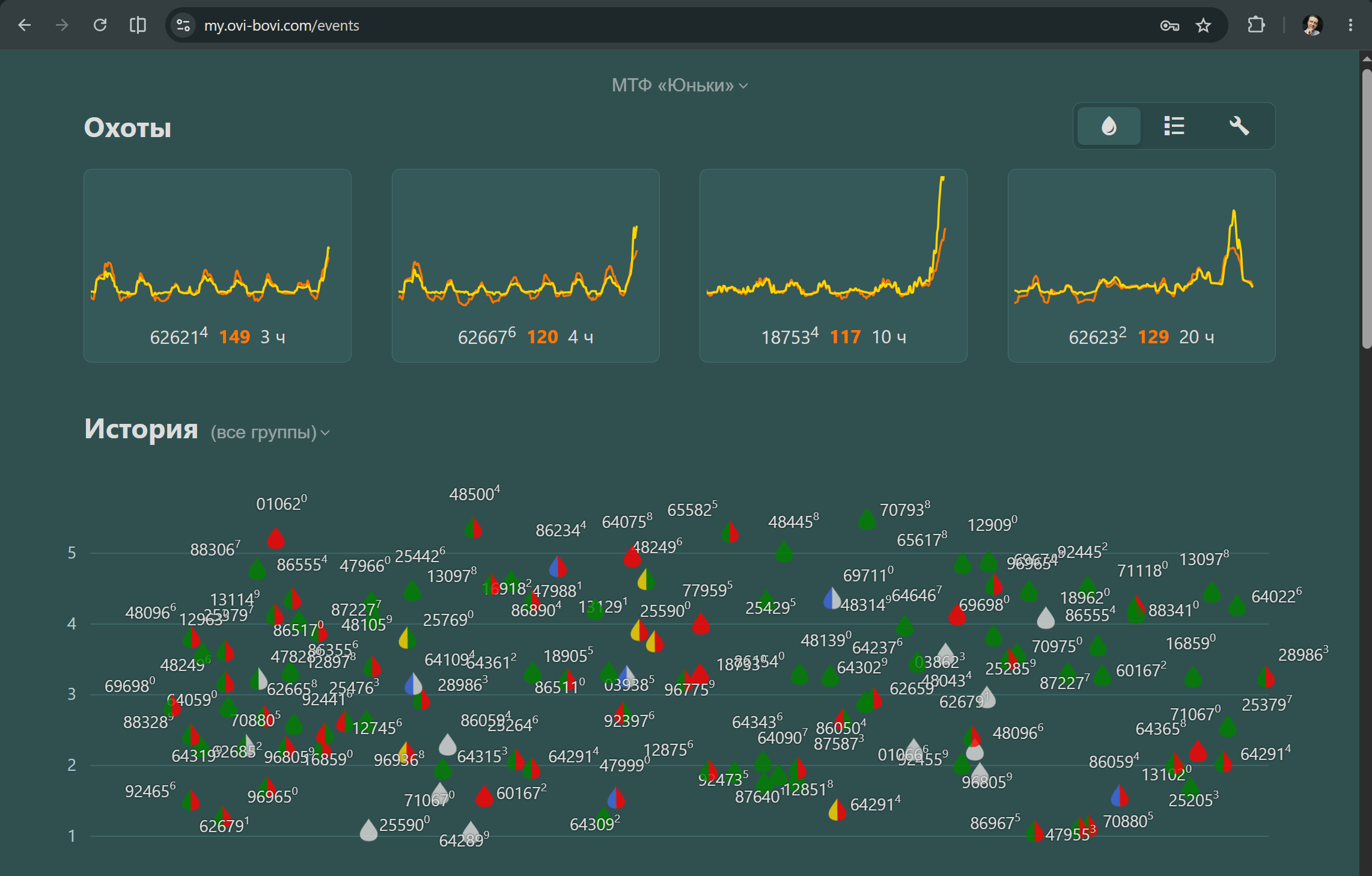The width and height of the screenshot is (1372, 876).
Task: Open heat card for cow 18753
Action: [833, 265]
